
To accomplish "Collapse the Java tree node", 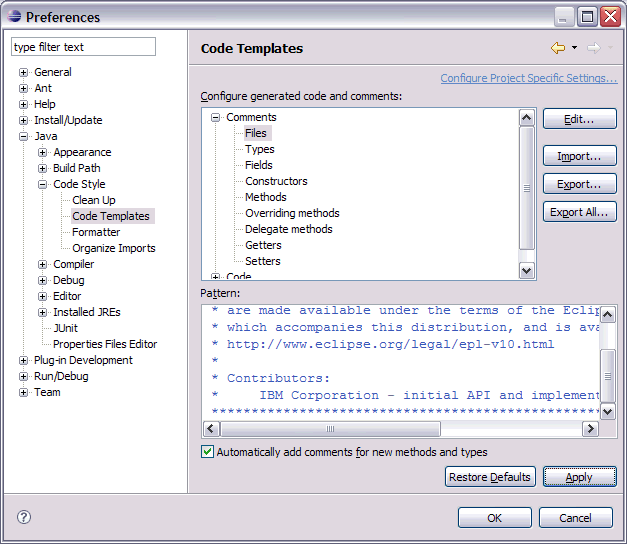I will 23,136.
